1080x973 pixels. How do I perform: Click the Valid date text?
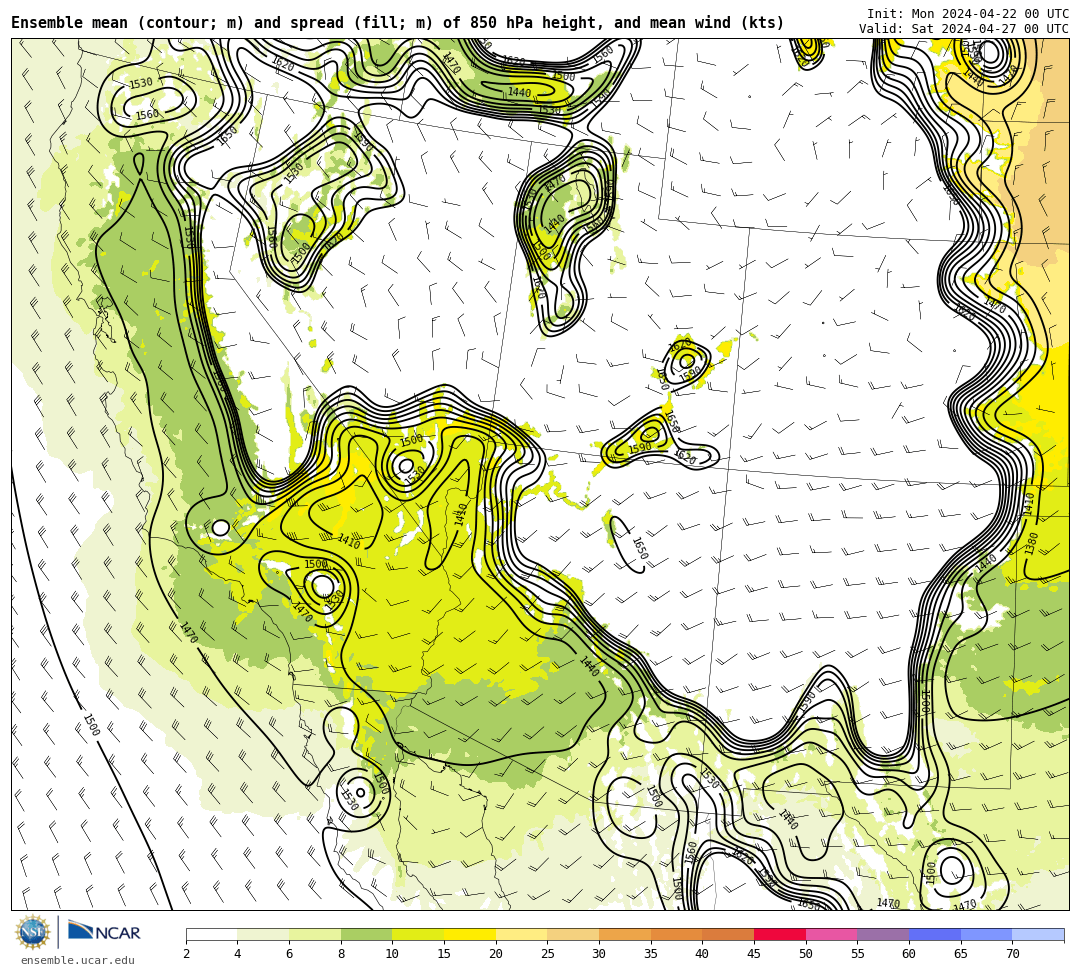point(964,28)
